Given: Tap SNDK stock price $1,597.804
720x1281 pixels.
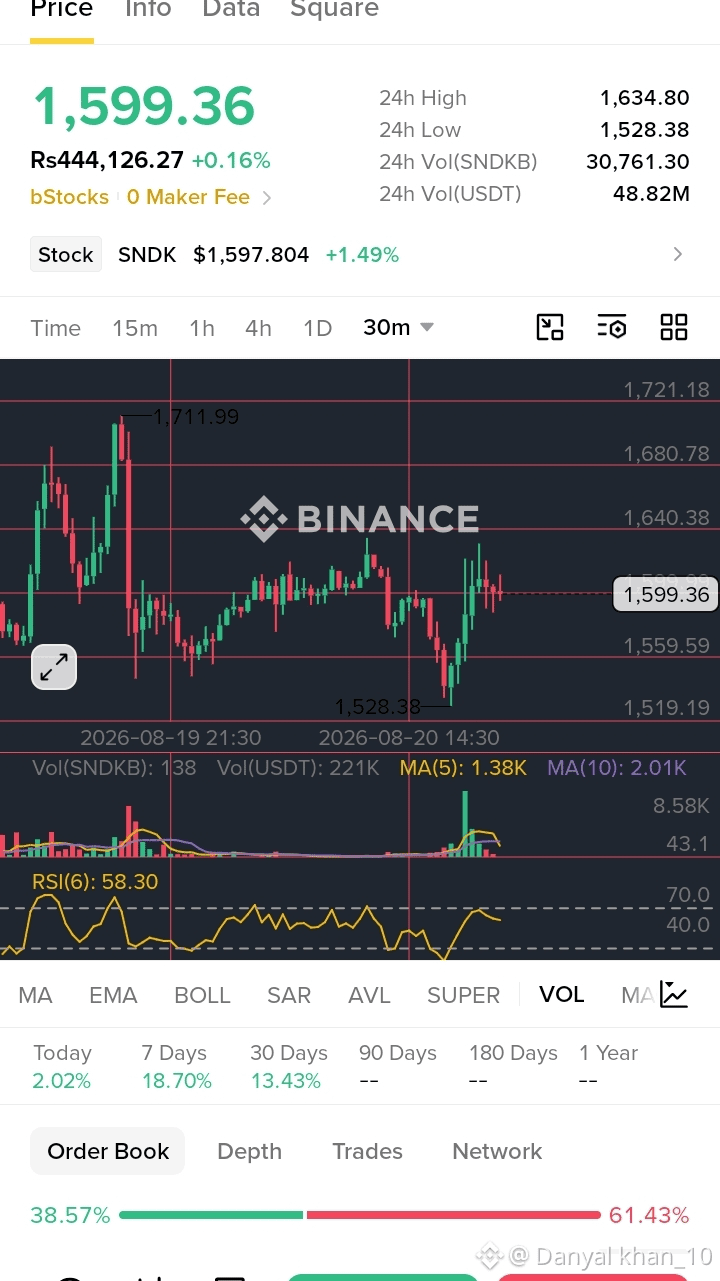Looking at the screenshot, I should (251, 255).
